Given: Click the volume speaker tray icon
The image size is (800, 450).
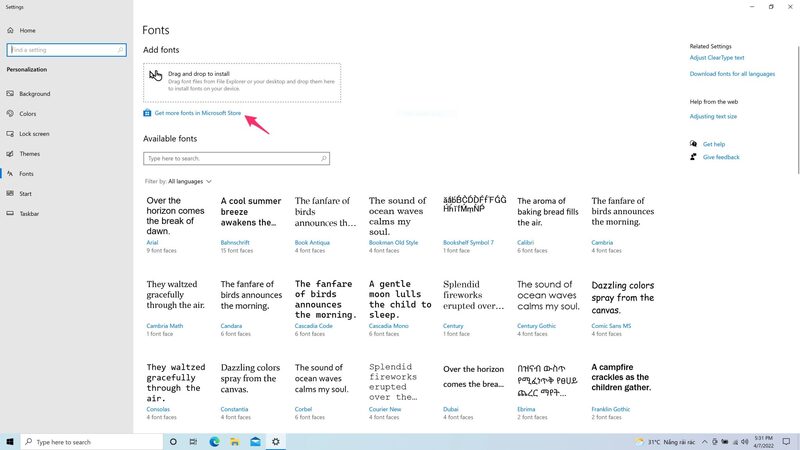Looking at the screenshot, I should (745, 442).
